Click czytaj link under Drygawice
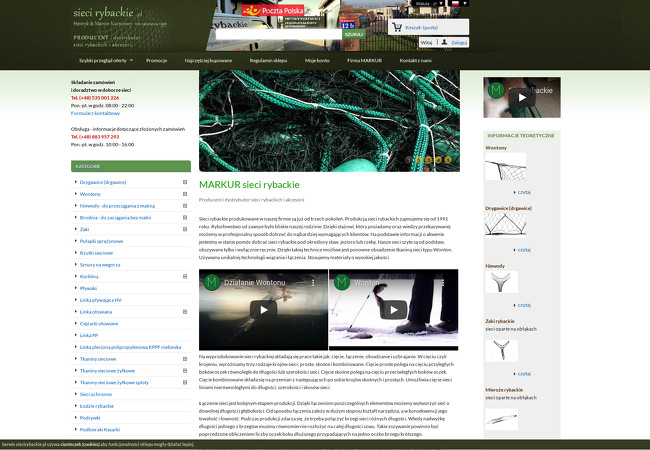Image resolution: width=650 pixels, height=450 pixels. pos(524,250)
